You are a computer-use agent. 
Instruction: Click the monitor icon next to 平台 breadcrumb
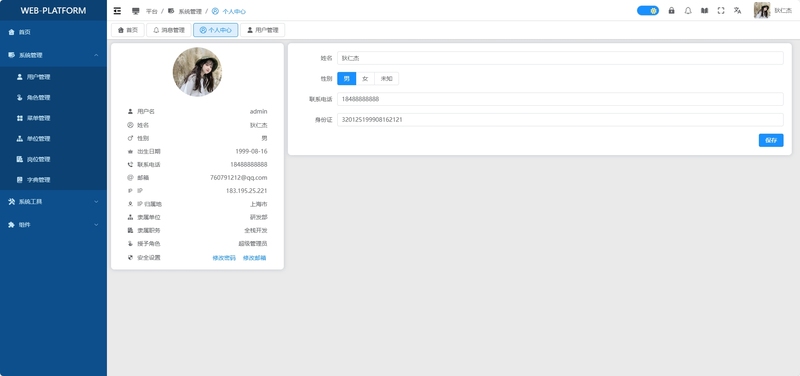pyautogui.click(x=136, y=11)
